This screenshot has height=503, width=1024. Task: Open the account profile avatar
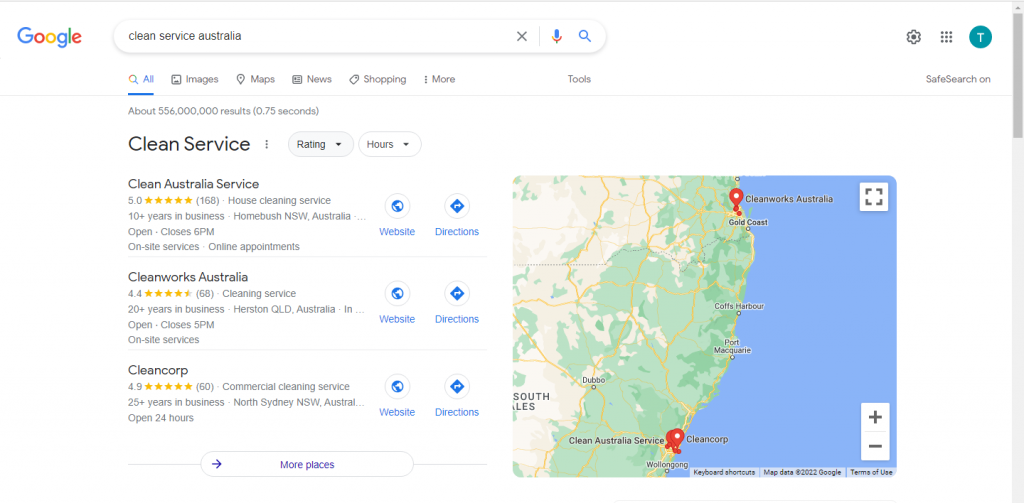pos(980,37)
